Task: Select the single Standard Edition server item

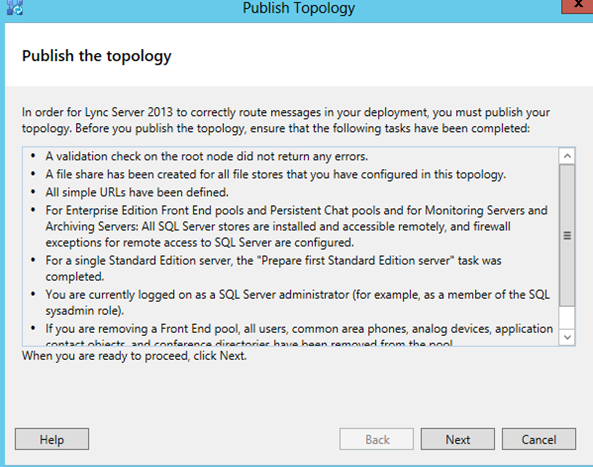Action: (273, 268)
